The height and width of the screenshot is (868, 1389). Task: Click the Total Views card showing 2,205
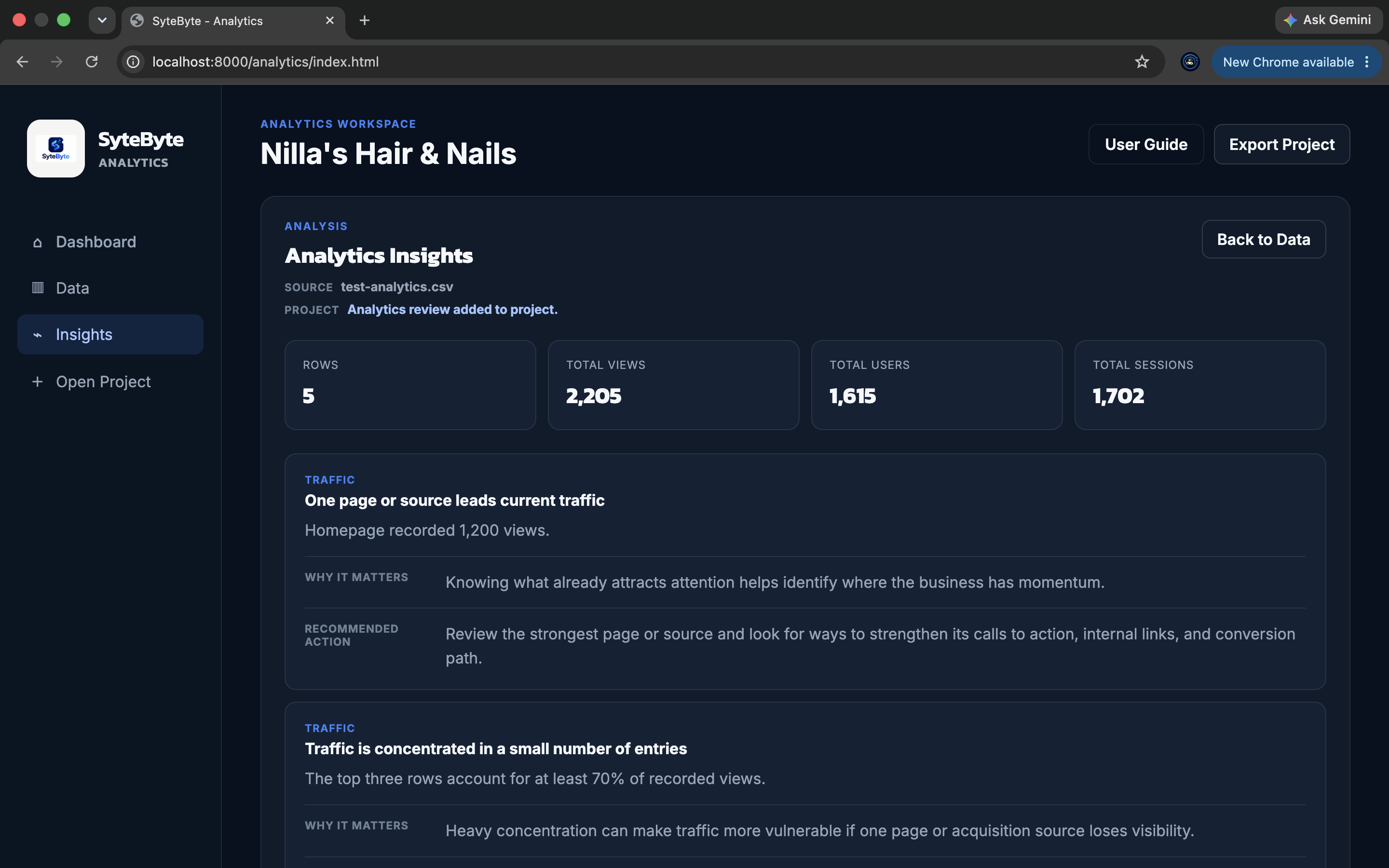pos(673,385)
